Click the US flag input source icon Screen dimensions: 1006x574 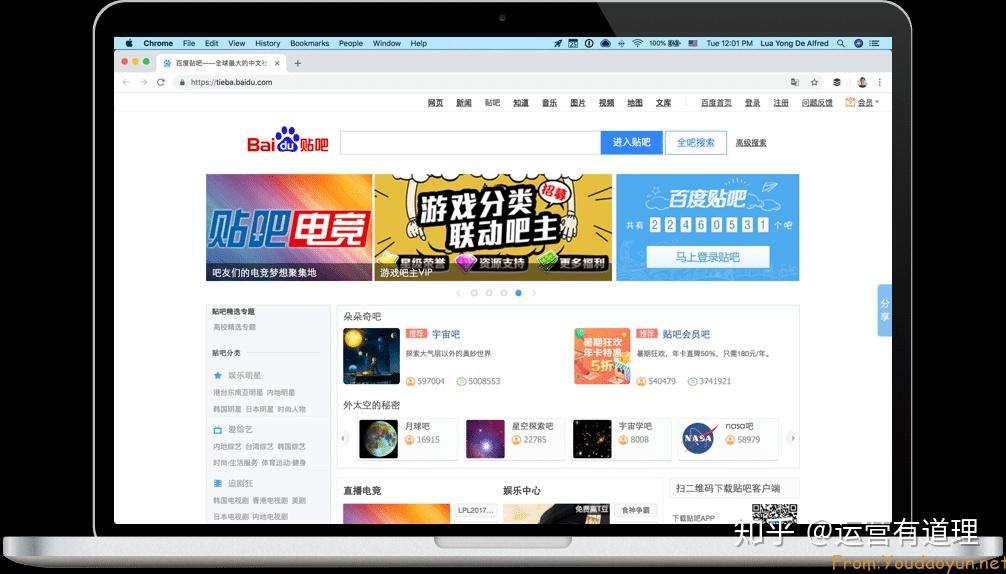(x=693, y=44)
